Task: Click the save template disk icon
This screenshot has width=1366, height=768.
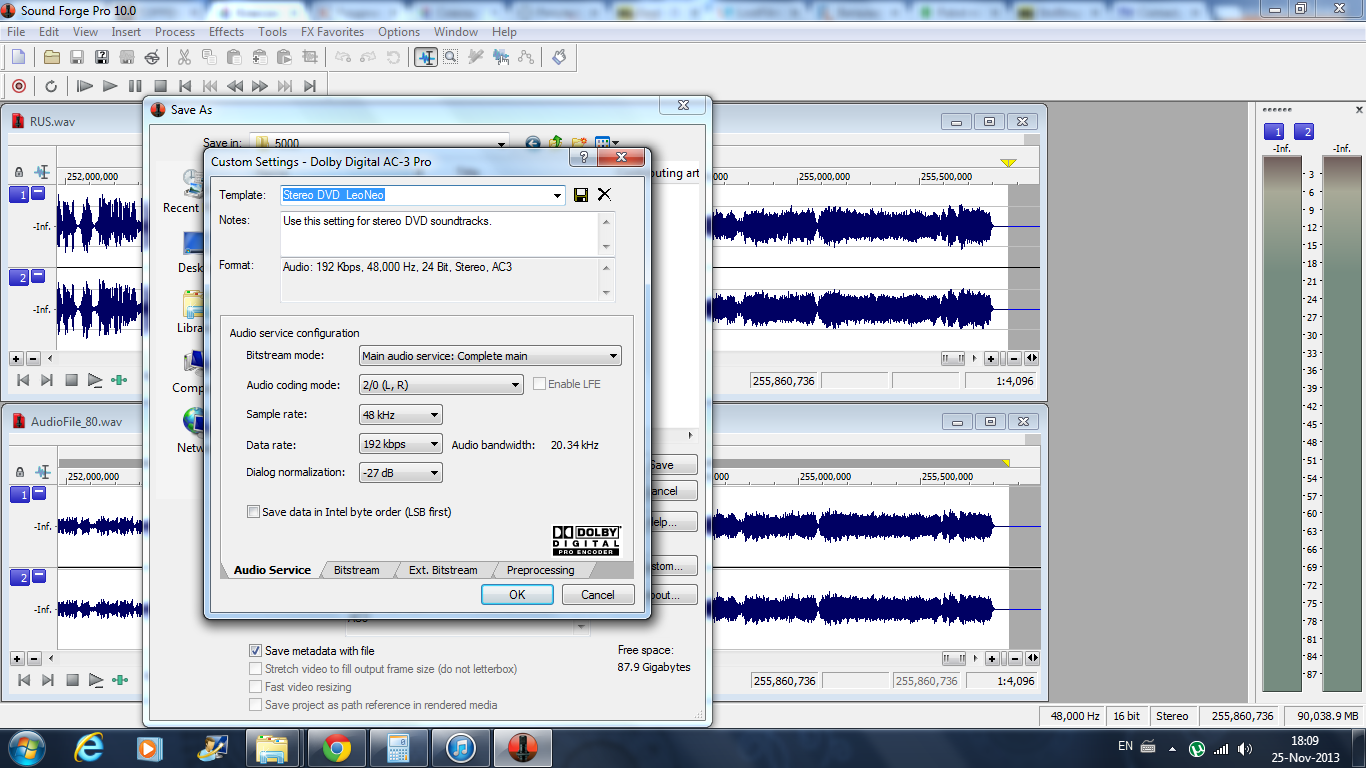Action: pyautogui.click(x=581, y=195)
